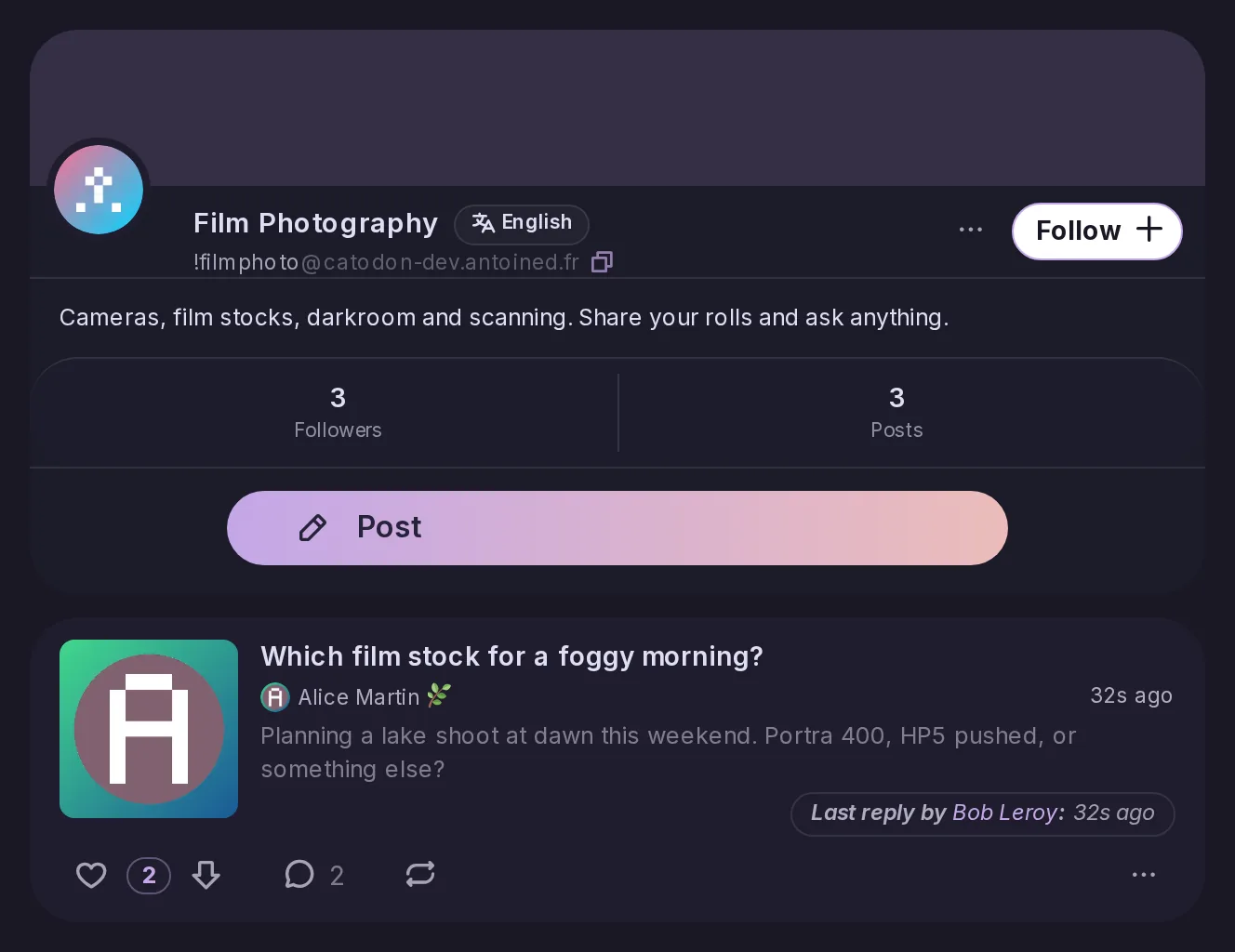Screen dimensions: 1235x952
Task: Follow the Film Photography community
Action: (x=1096, y=231)
